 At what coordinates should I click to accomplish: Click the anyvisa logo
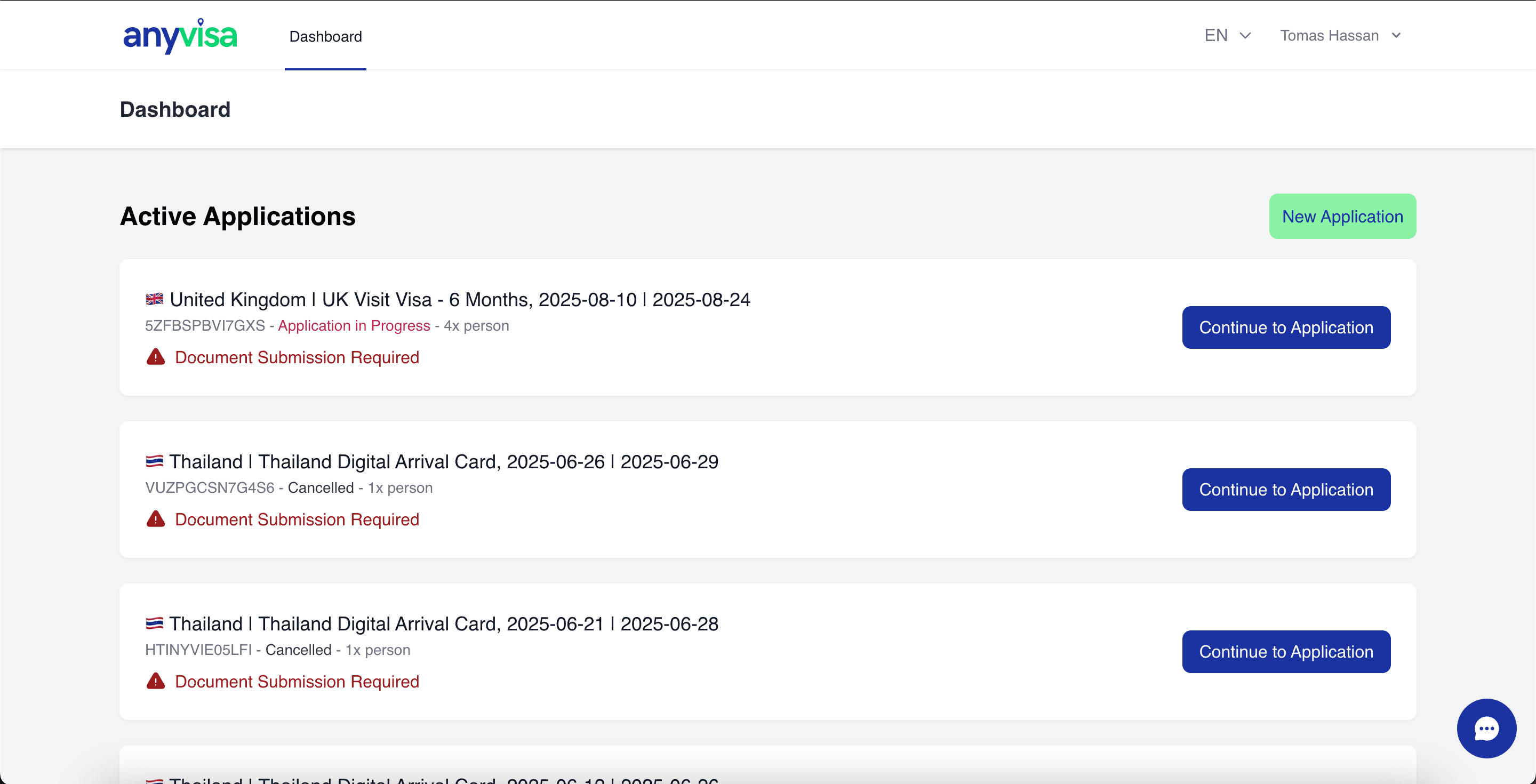click(180, 36)
